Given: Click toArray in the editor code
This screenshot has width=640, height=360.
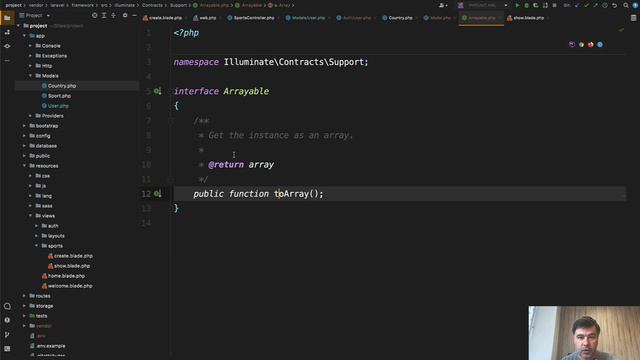Looking at the screenshot, I should point(292,194).
